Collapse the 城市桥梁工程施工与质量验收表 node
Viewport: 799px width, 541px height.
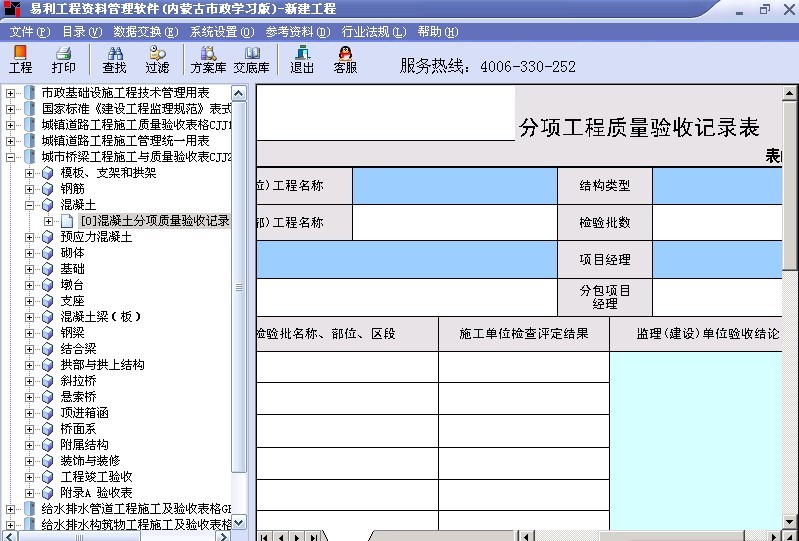pos(11,157)
